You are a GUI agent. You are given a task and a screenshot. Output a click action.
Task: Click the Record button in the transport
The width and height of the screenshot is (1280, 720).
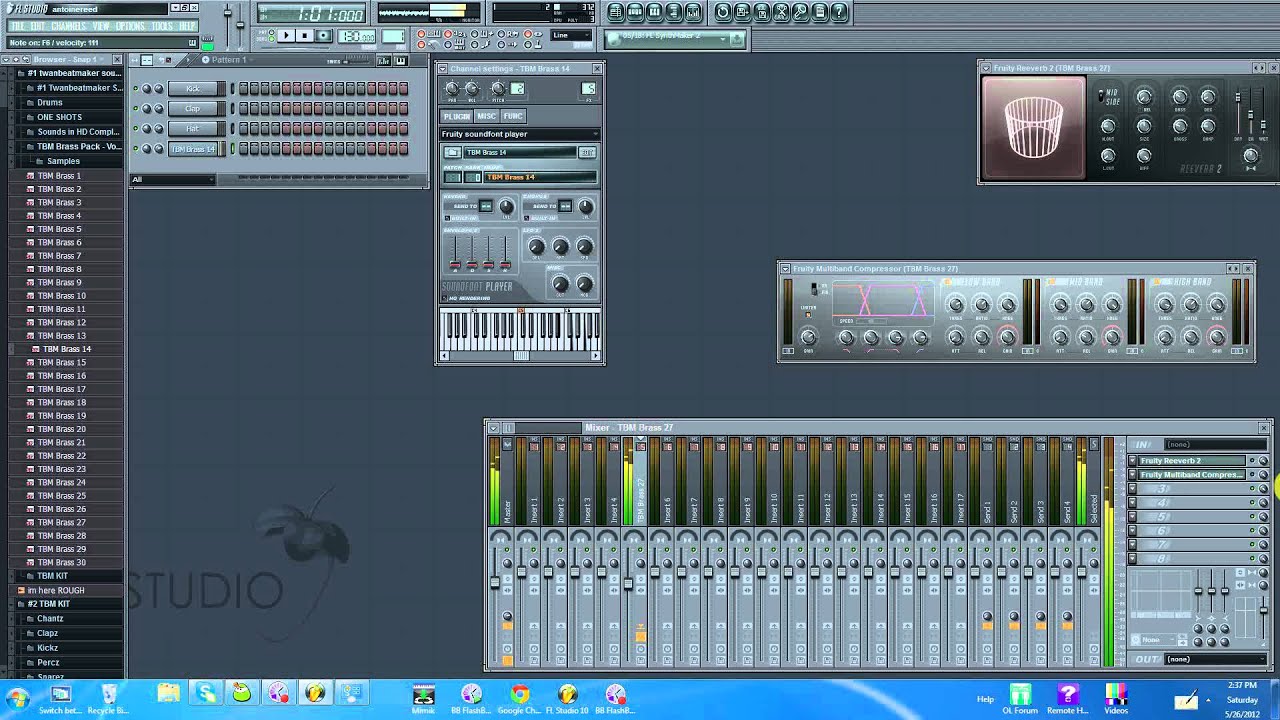point(323,36)
